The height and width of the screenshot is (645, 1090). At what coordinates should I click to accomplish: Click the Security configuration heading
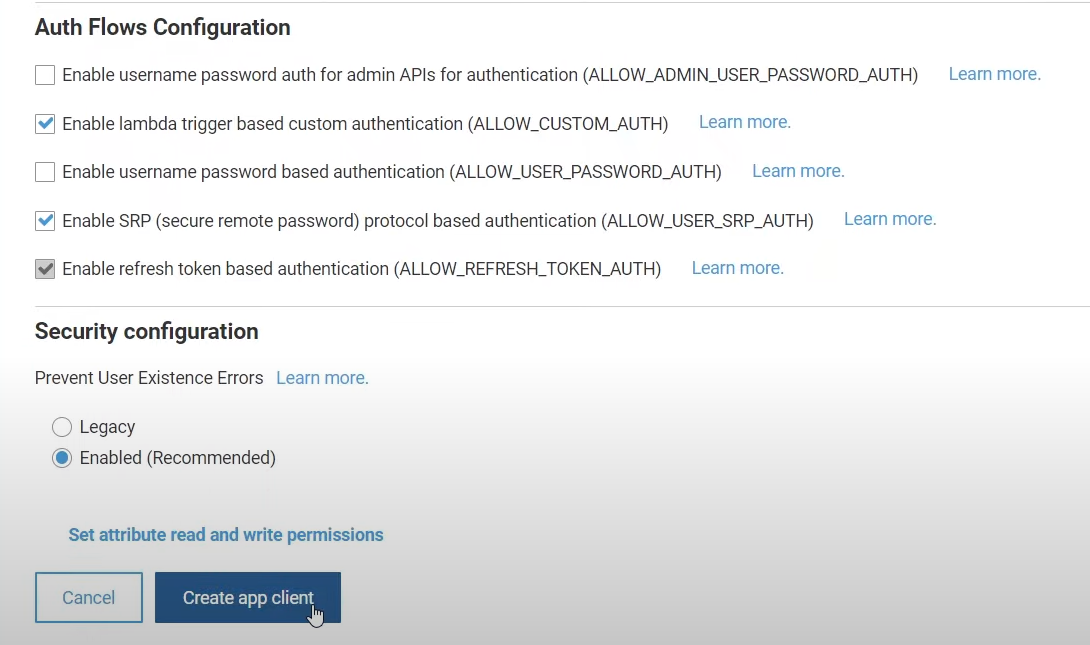[x=147, y=332]
